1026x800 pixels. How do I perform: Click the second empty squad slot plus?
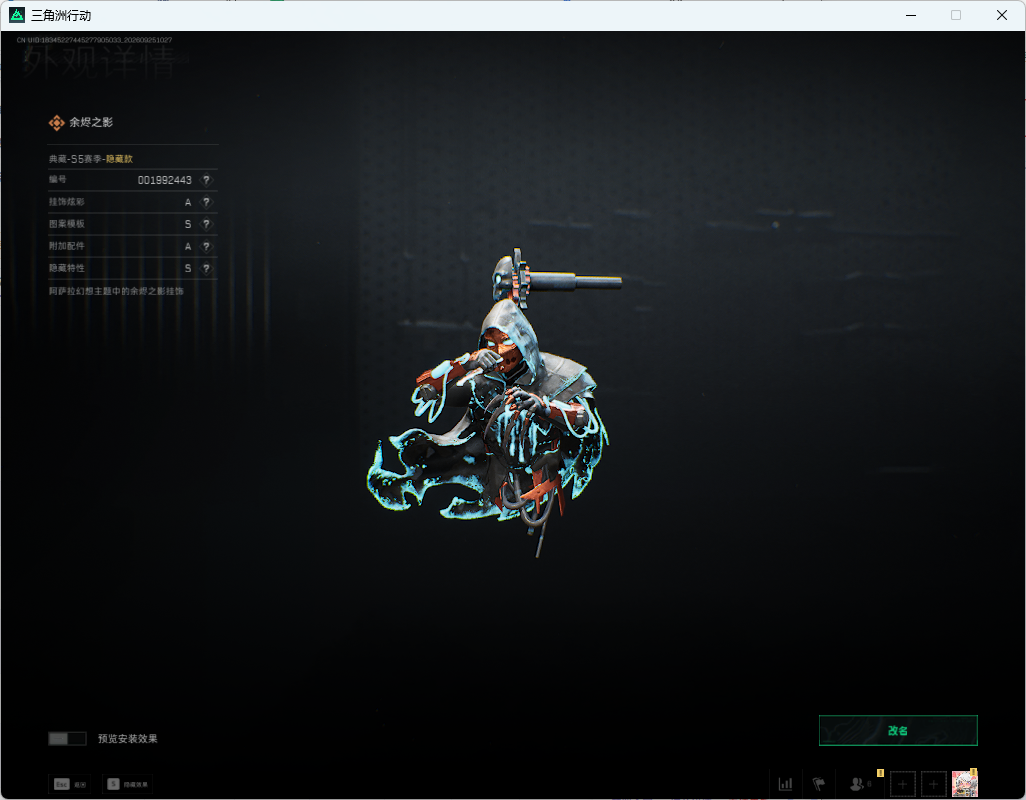(x=934, y=784)
